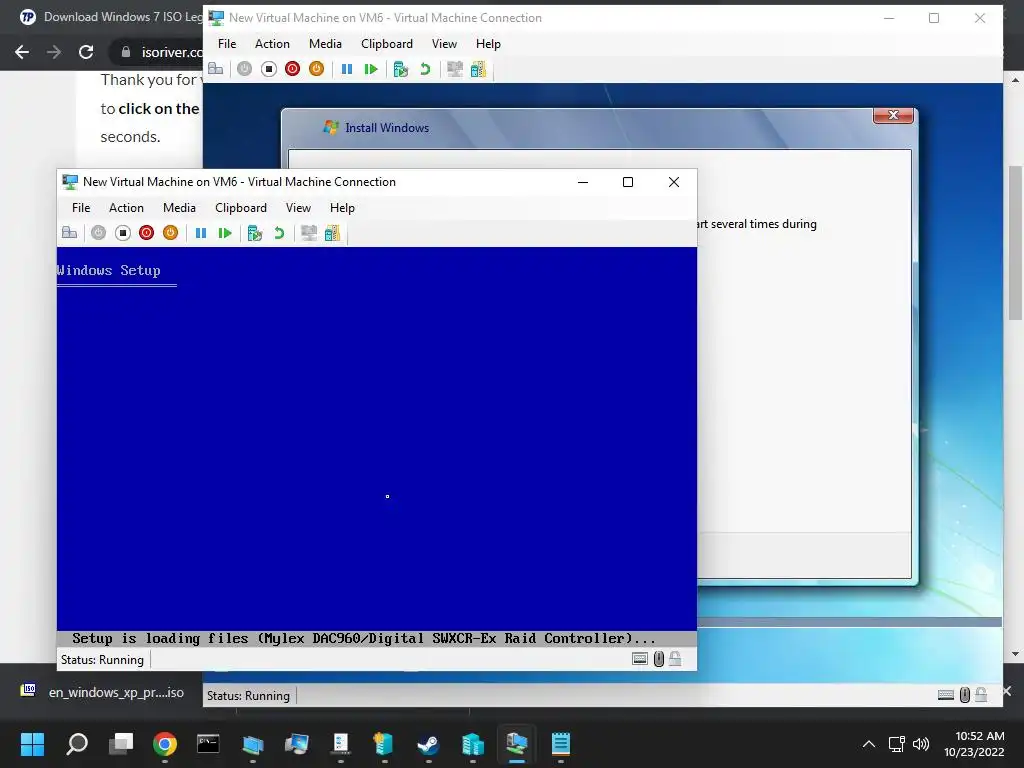Click Revert icon in front VM window
Viewport: 1024px width, 768px height.
coord(279,232)
